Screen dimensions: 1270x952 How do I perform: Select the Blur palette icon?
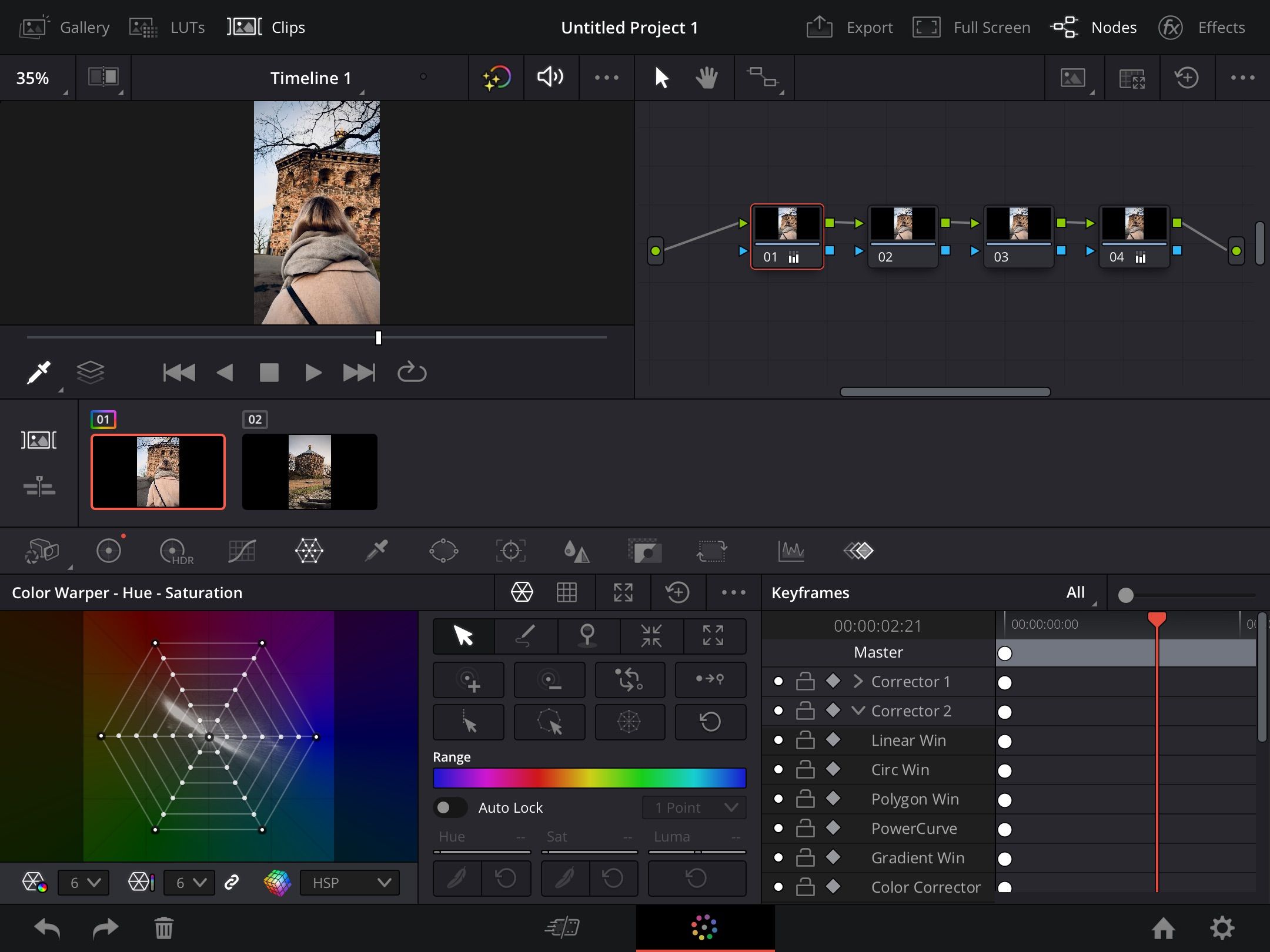[577, 551]
